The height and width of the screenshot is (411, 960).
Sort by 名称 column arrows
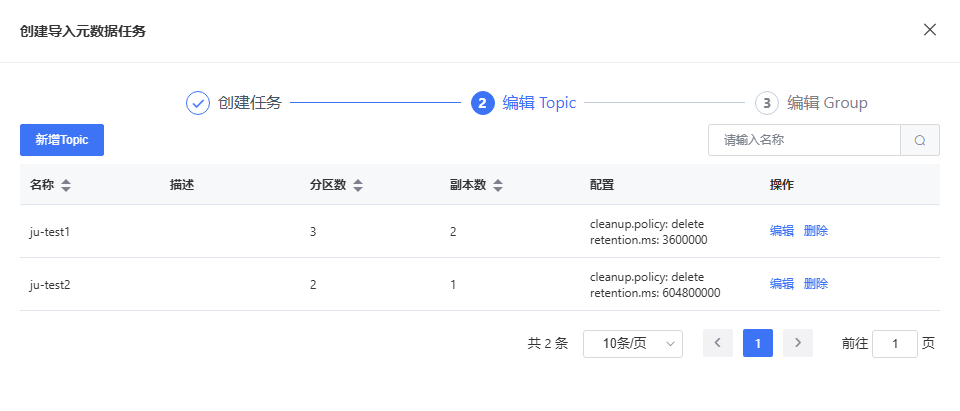point(66,185)
